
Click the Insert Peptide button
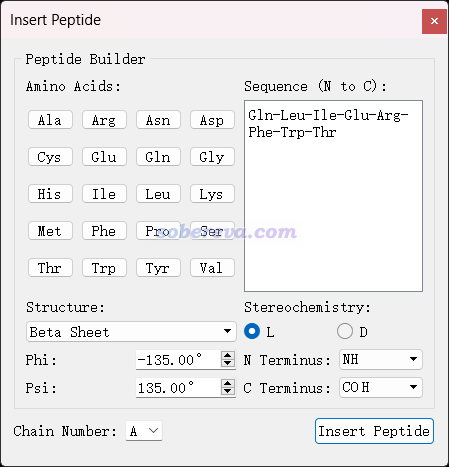[x=374, y=431]
